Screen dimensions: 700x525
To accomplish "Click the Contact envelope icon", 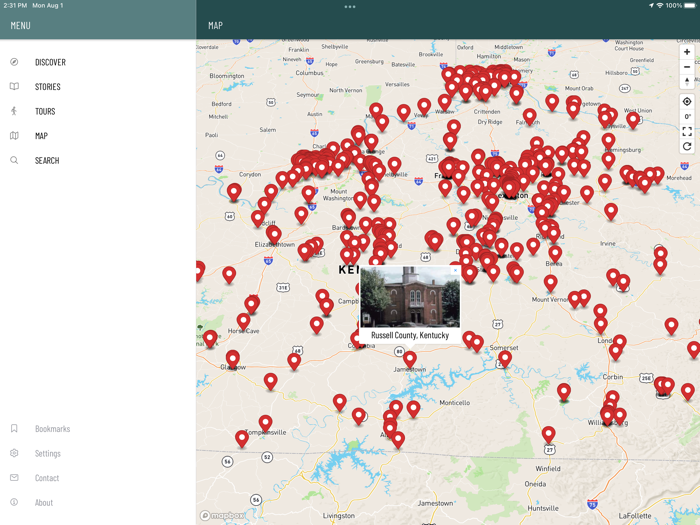I will click(x=14, y=478).
